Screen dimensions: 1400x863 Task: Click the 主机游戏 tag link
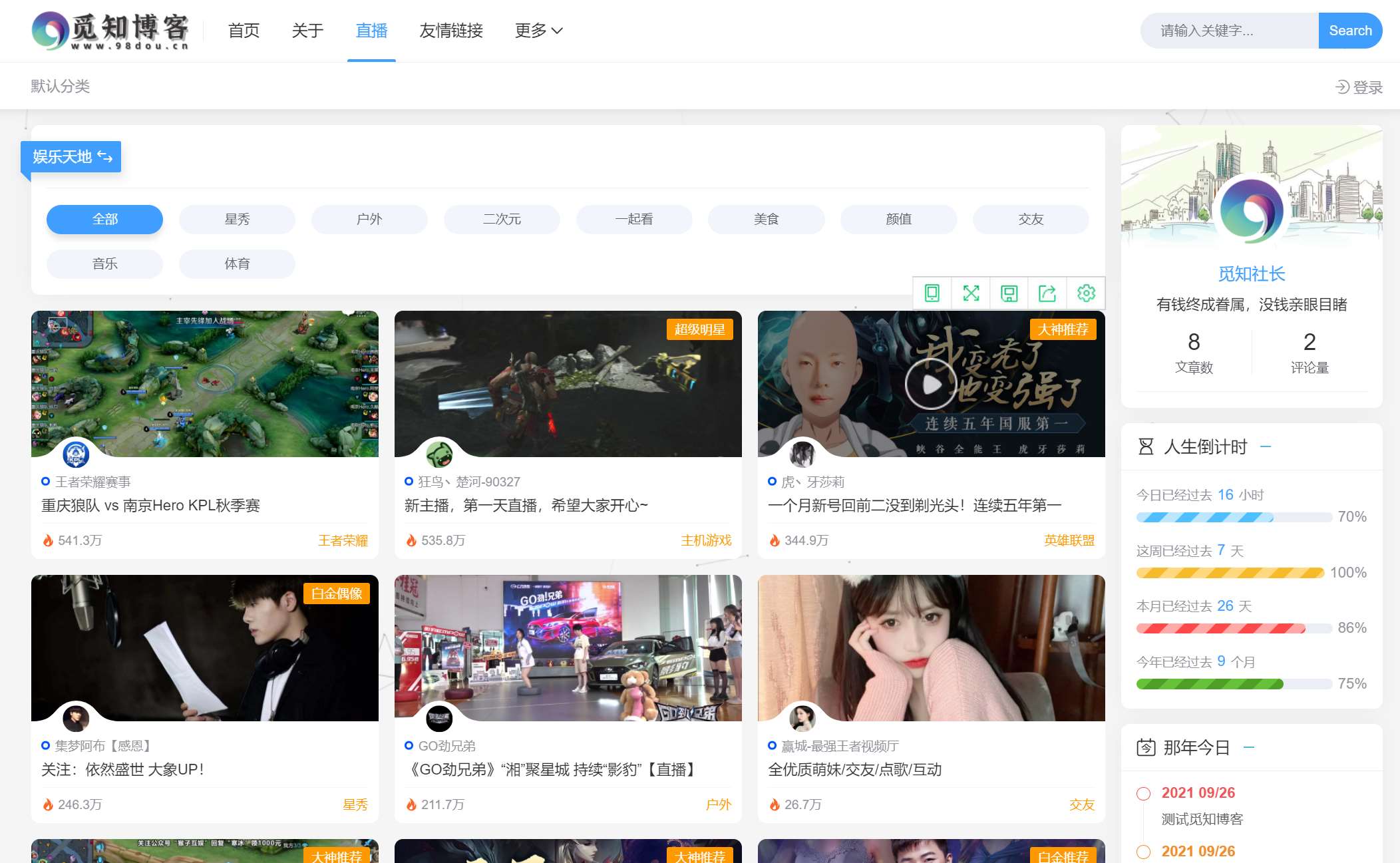click(706, 540)
